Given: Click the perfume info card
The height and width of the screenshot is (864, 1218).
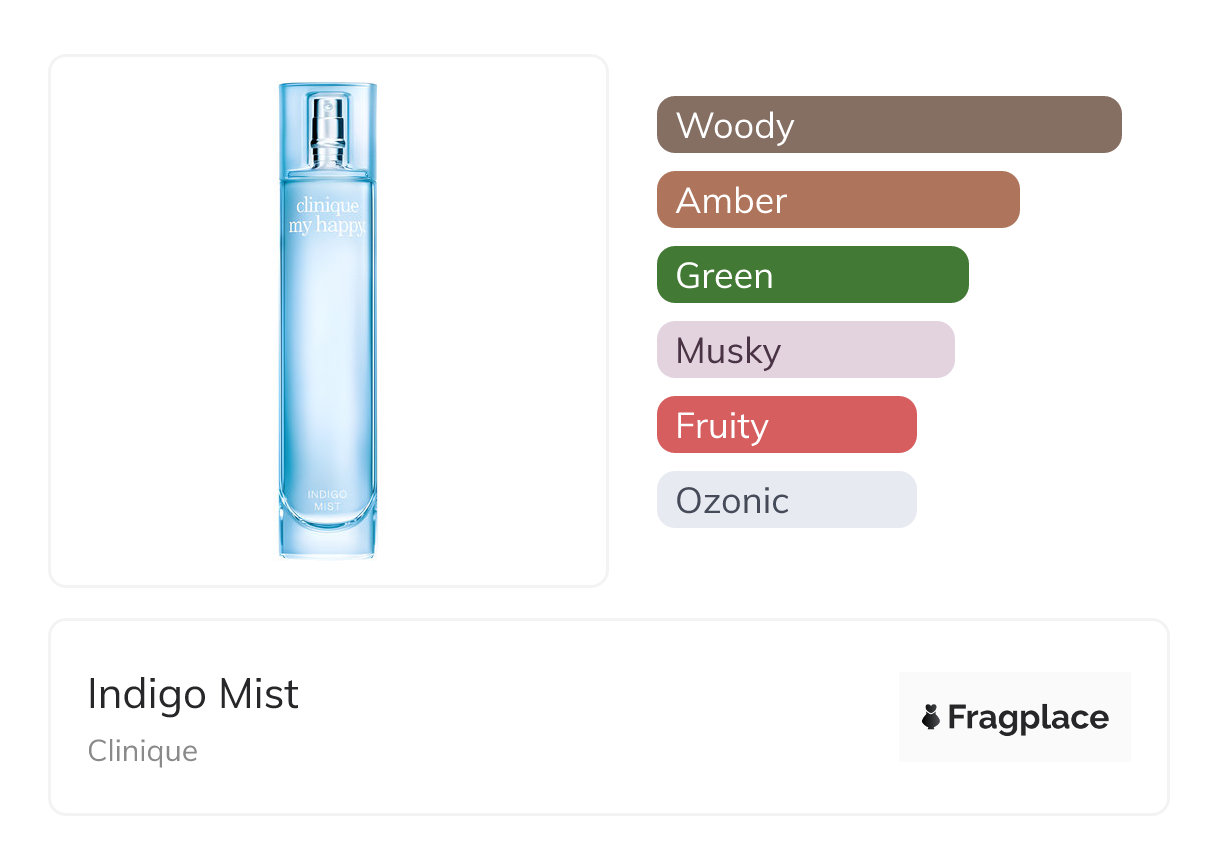Looking at the screenshot, I should (x=609, y=717).
